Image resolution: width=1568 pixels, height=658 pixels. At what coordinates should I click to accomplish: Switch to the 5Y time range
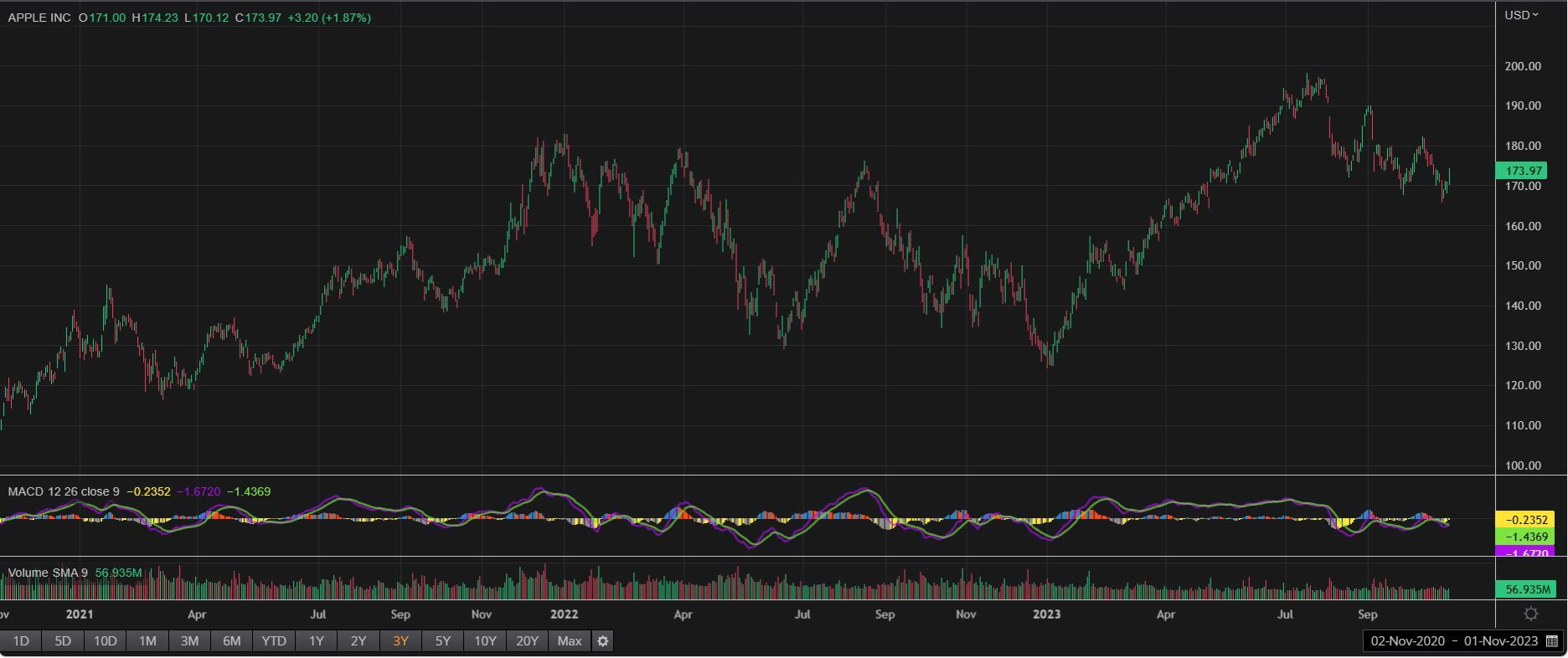[442, 641]
